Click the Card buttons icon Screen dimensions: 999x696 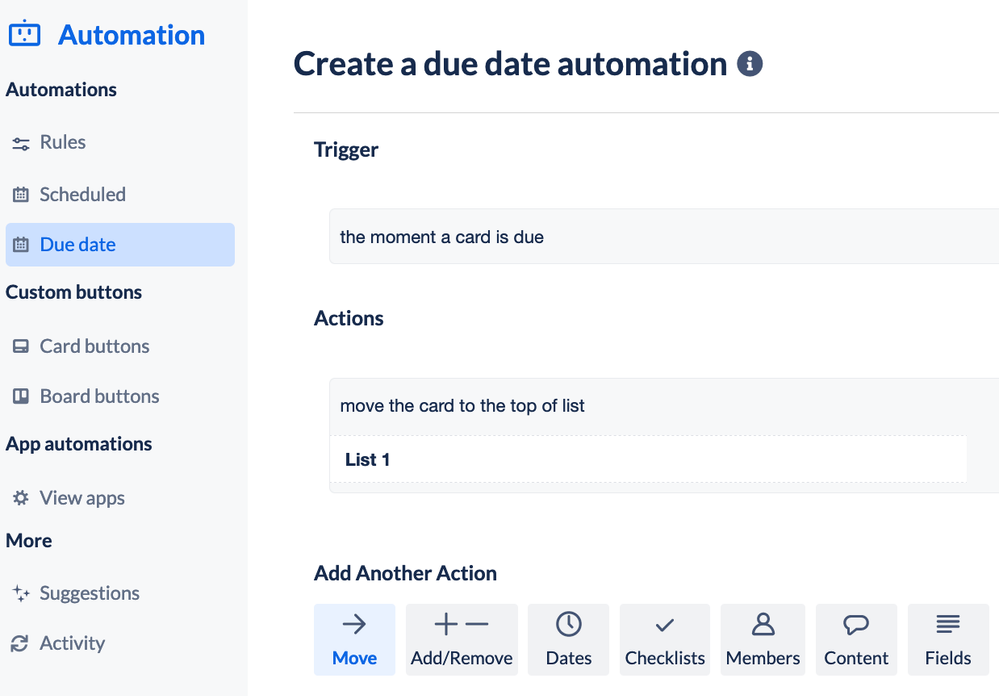[x=20, y=347]
